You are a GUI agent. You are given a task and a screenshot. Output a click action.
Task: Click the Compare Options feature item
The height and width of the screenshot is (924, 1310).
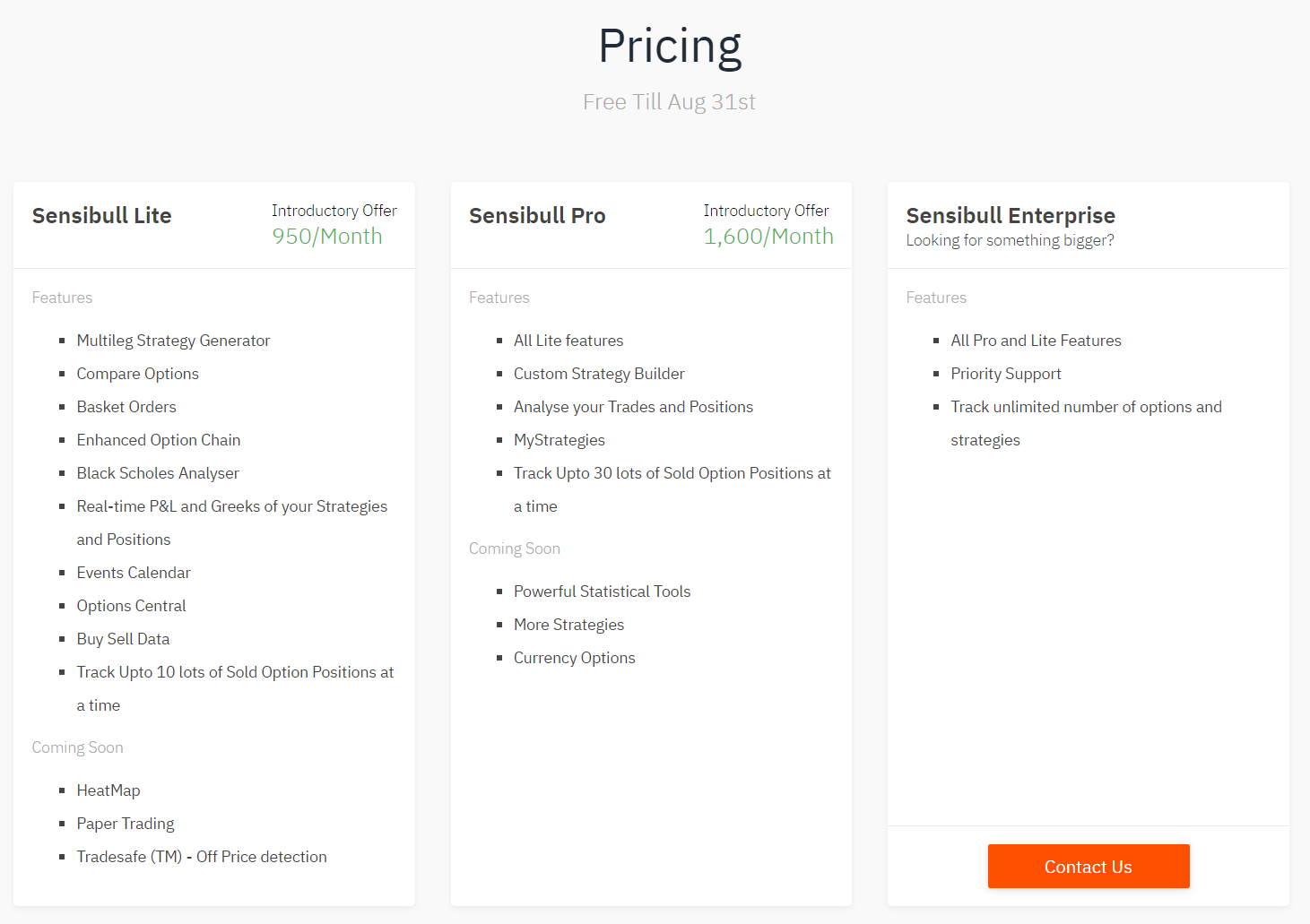[x=138, y=374]
